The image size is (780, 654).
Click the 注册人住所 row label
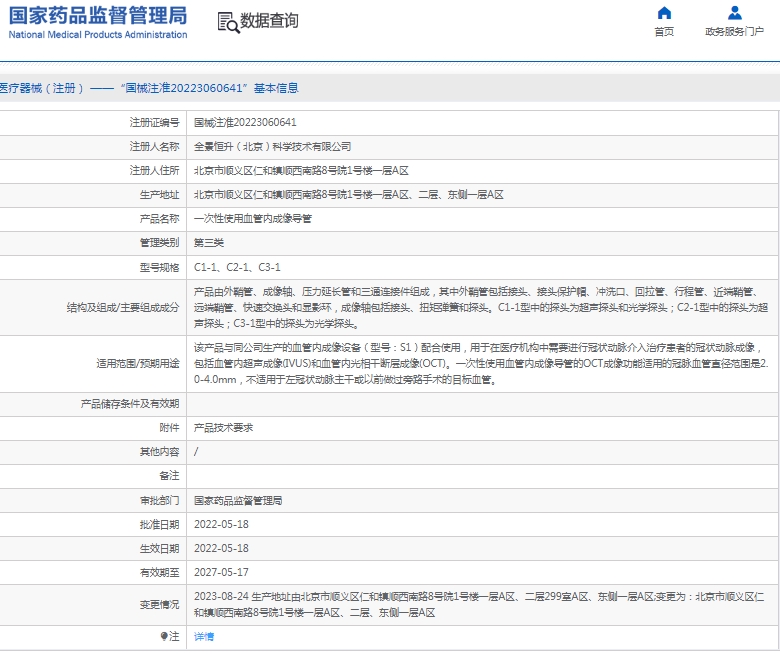point(155,171)
